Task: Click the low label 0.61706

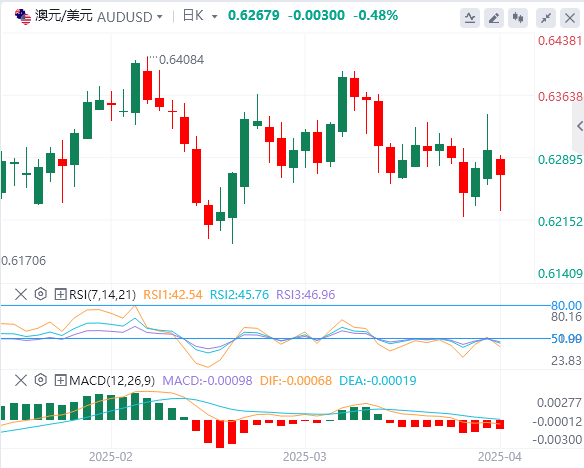Action: pyautogui.click(x=23, y=261)
